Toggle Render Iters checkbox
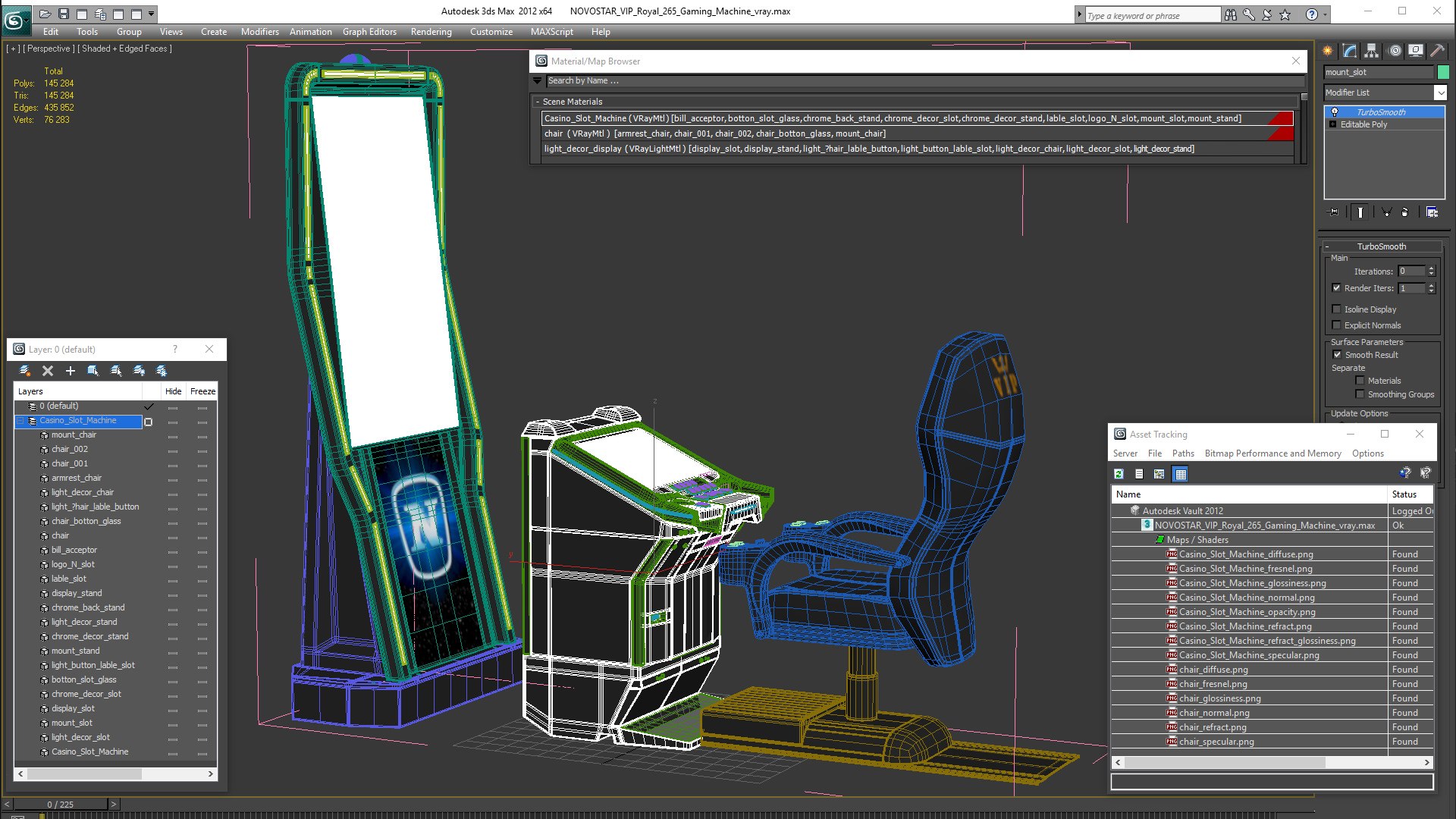The image size is (1456, 819). [x=1337, y=288]
